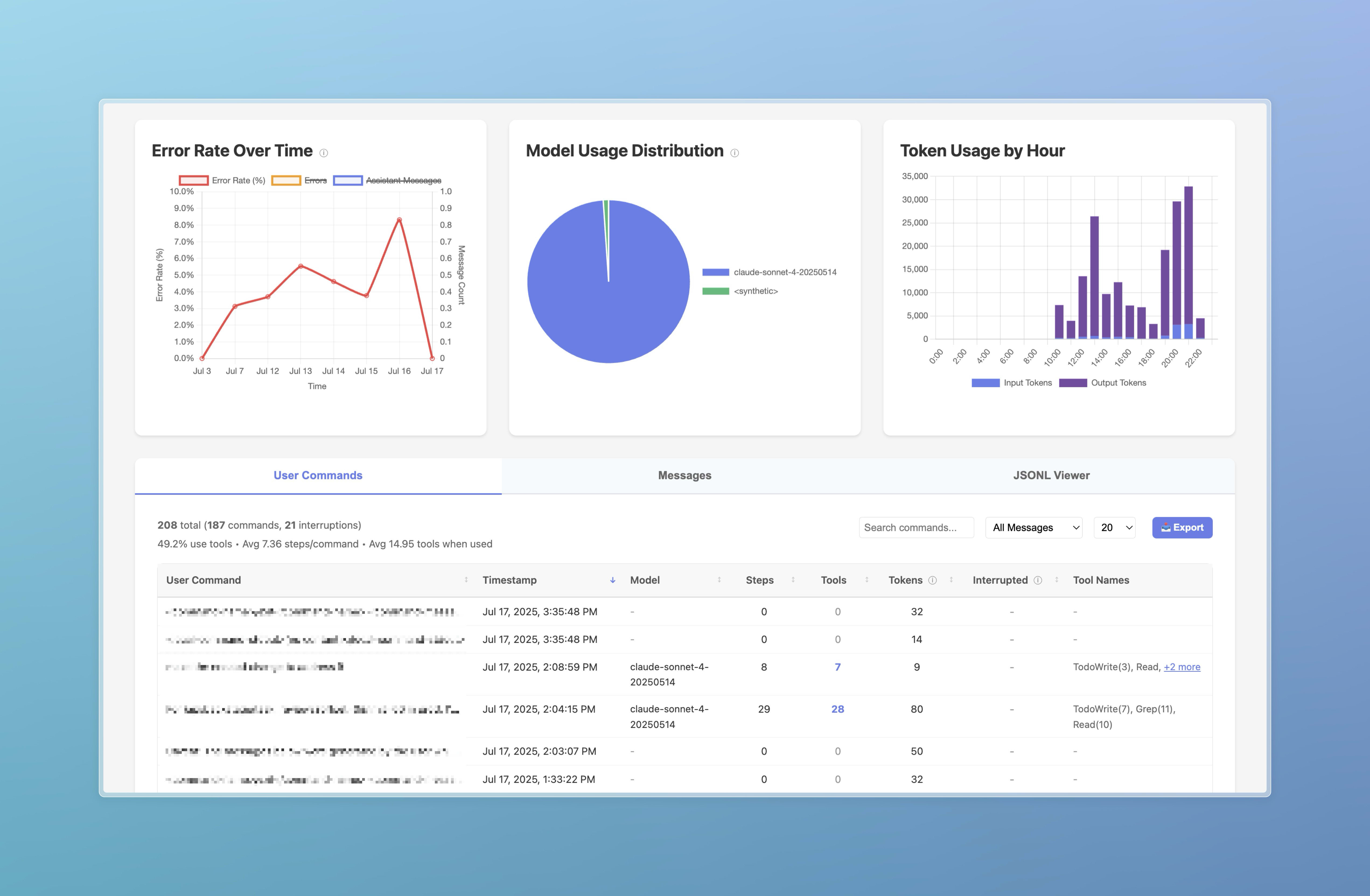Switch to the Messages tab
This screenshot has width=1370, height=896.
(x=684, y=475)
